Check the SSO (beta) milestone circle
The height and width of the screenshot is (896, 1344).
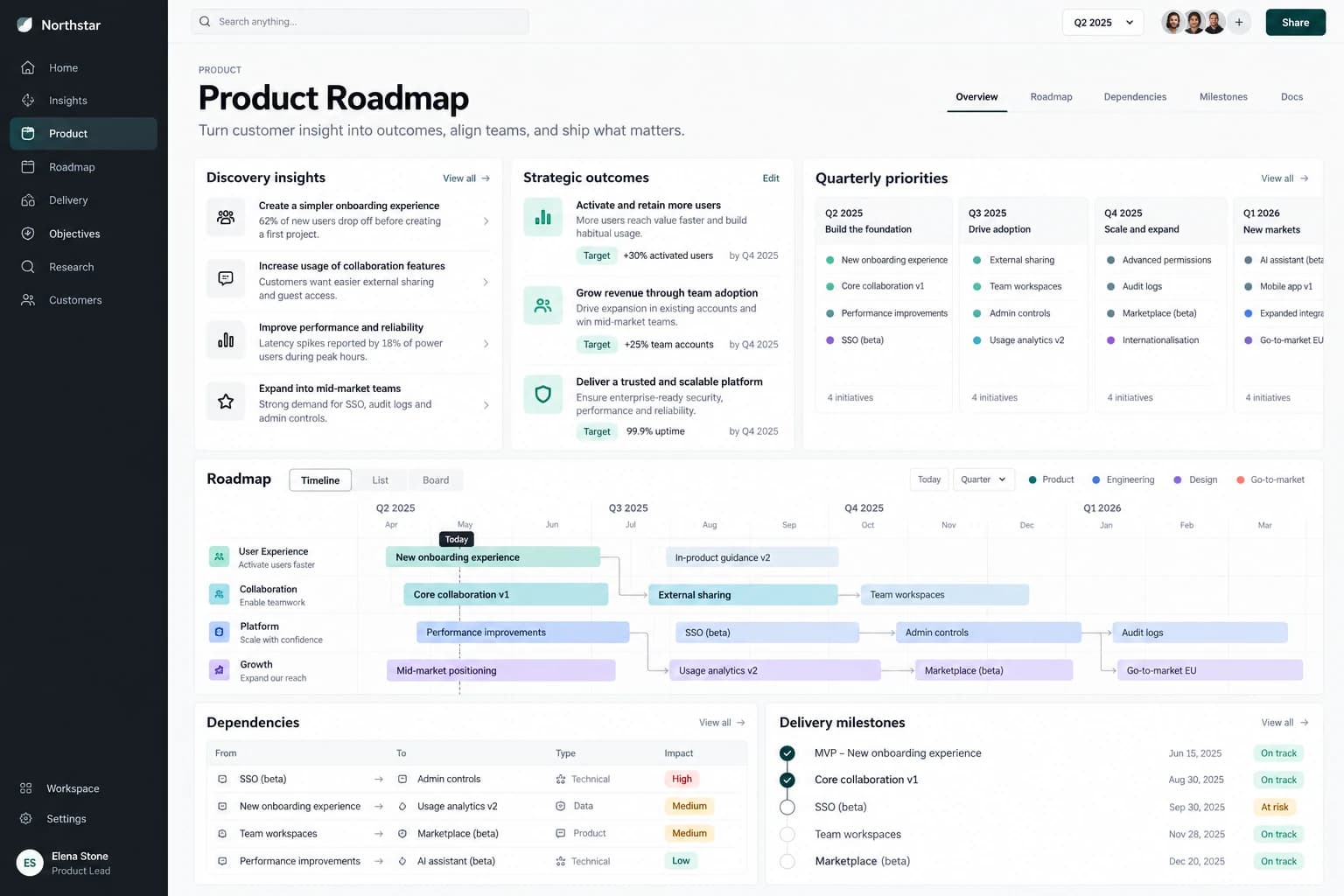pos(787,808)
